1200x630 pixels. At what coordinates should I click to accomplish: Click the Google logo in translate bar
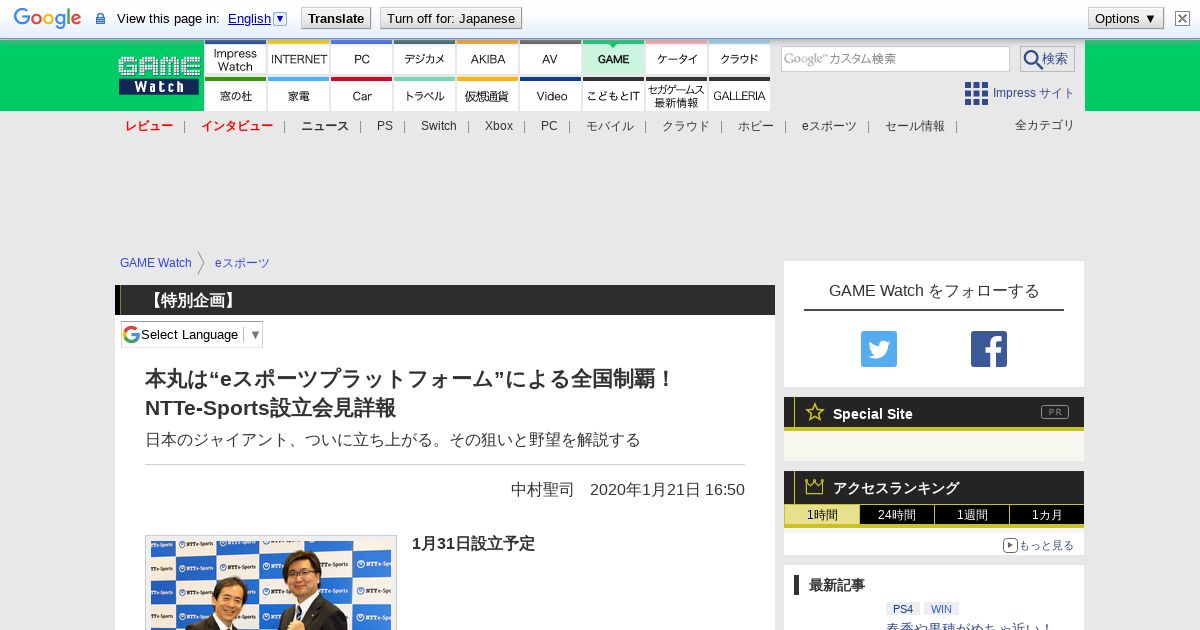click(47, 18)
